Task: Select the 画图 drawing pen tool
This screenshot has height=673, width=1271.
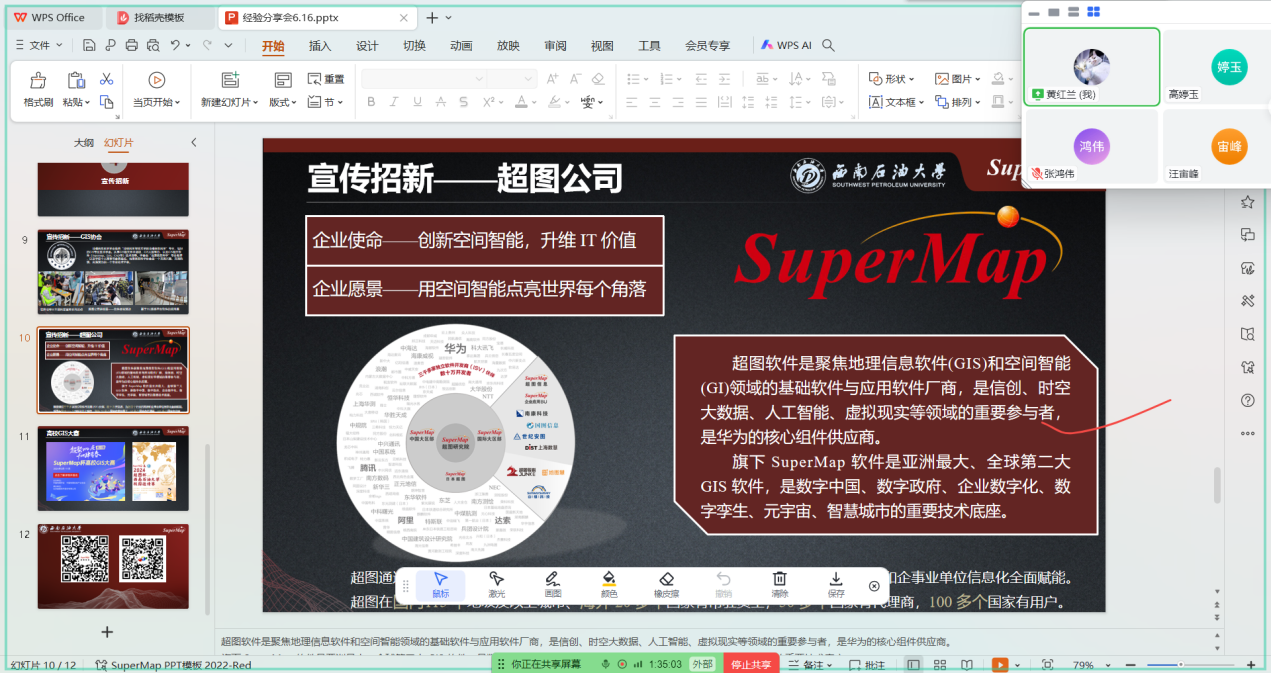Action: click(552, 584)
